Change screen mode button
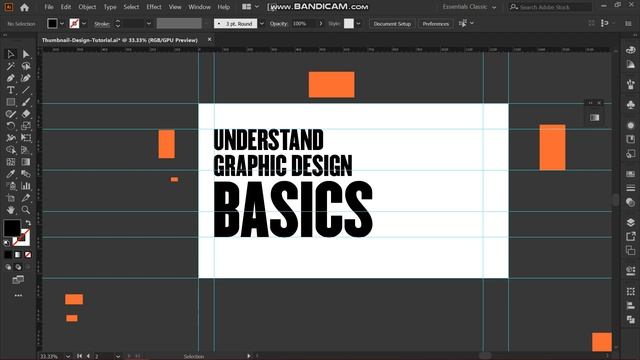The width and height of the screenshot is (640, 360). (x=18, y=280)
